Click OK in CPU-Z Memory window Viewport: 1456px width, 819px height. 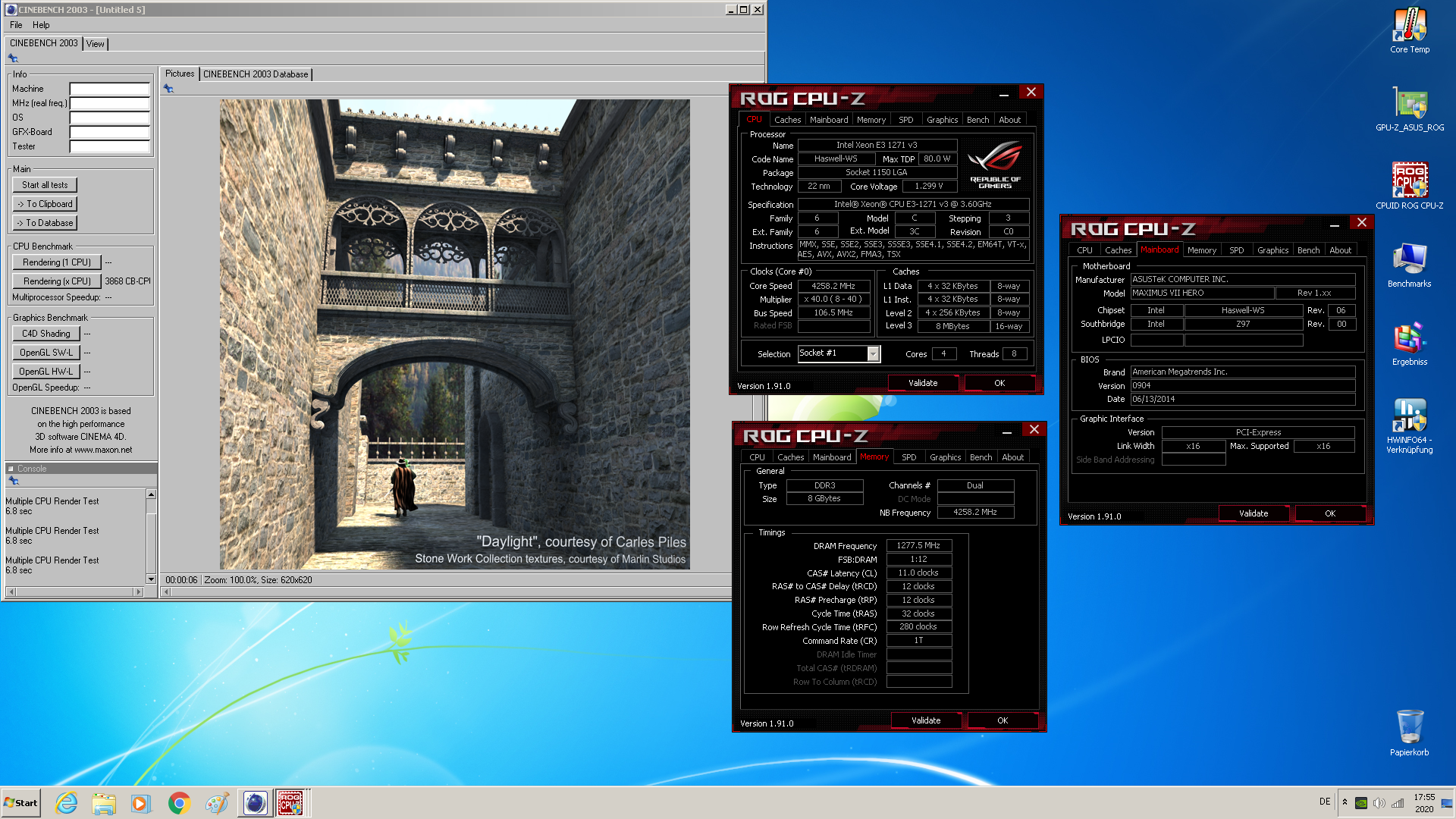(1003, 720)
